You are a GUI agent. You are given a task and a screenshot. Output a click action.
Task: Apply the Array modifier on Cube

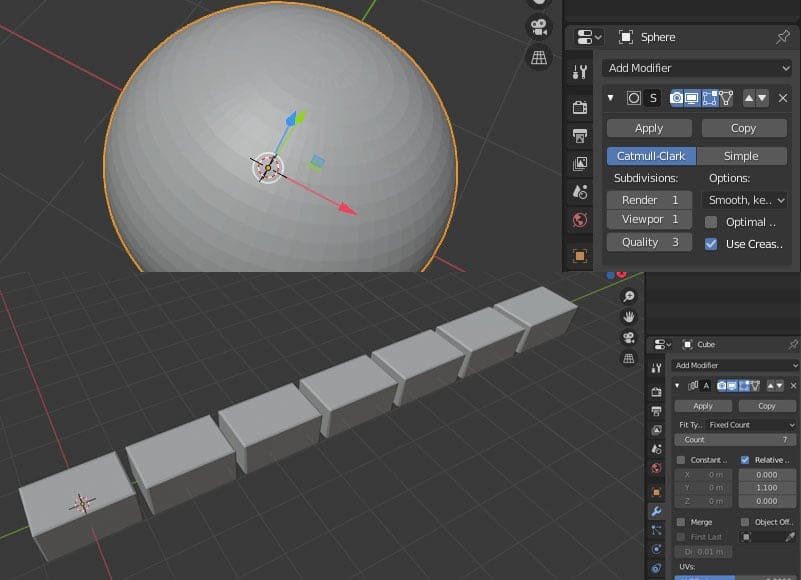[703, 406]
